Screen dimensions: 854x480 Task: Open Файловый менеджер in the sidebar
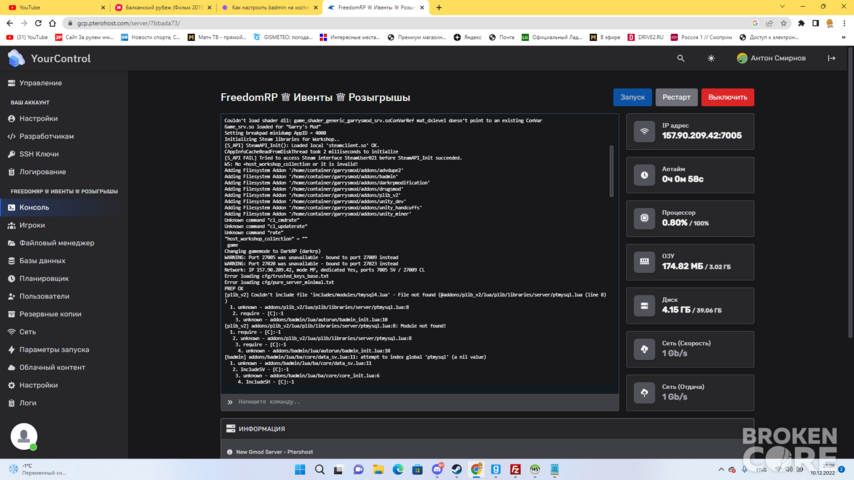[x=57, y=243]
